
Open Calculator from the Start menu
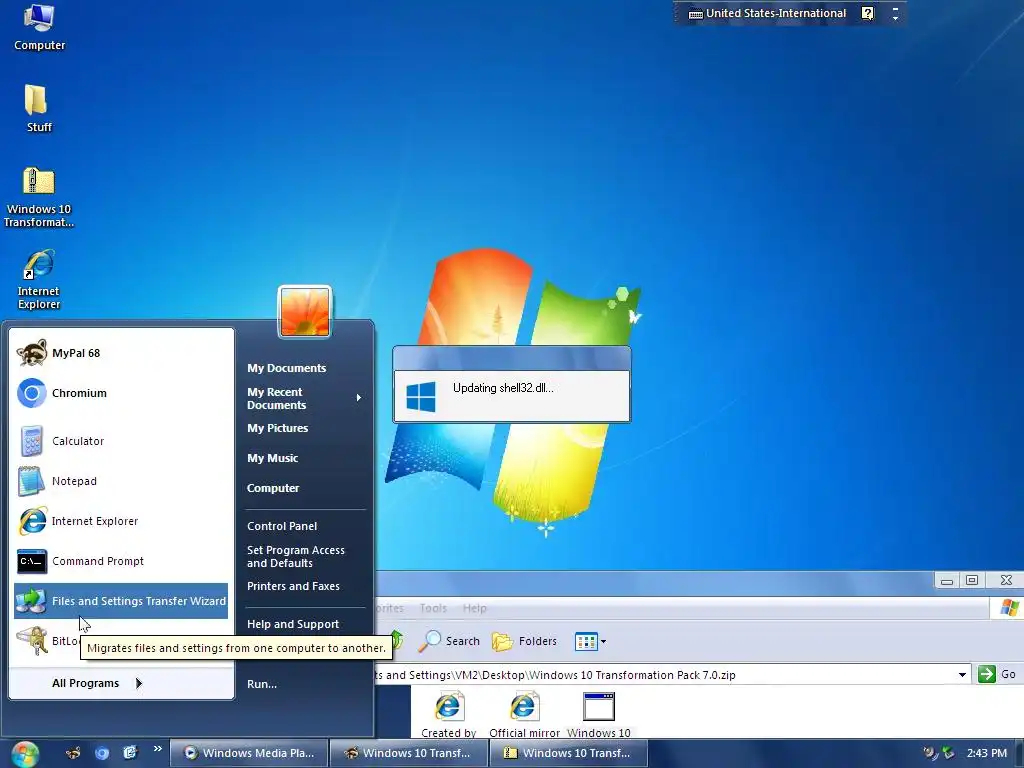tap(121, 441)
